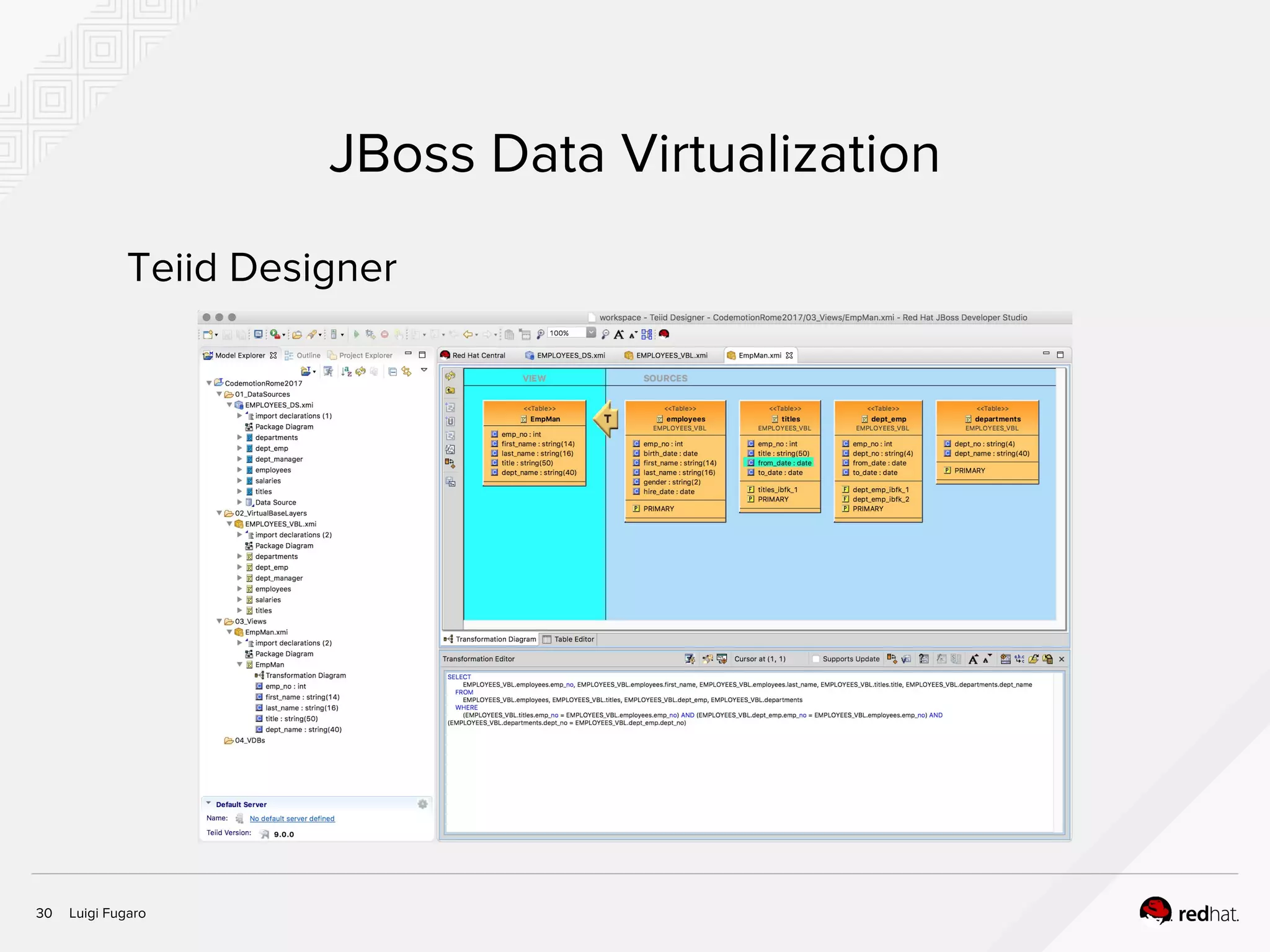Click the No default server defined link
The width and height of the screenshot is (1270, 952).
(x=292, y=819)
